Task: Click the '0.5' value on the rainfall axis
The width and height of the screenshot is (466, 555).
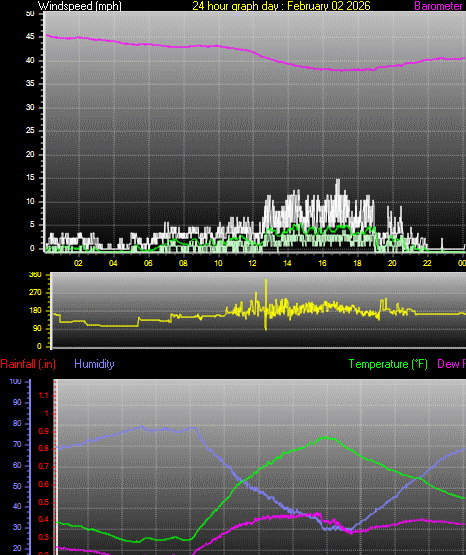Action: pyautogui.click(x=44, y=503)
